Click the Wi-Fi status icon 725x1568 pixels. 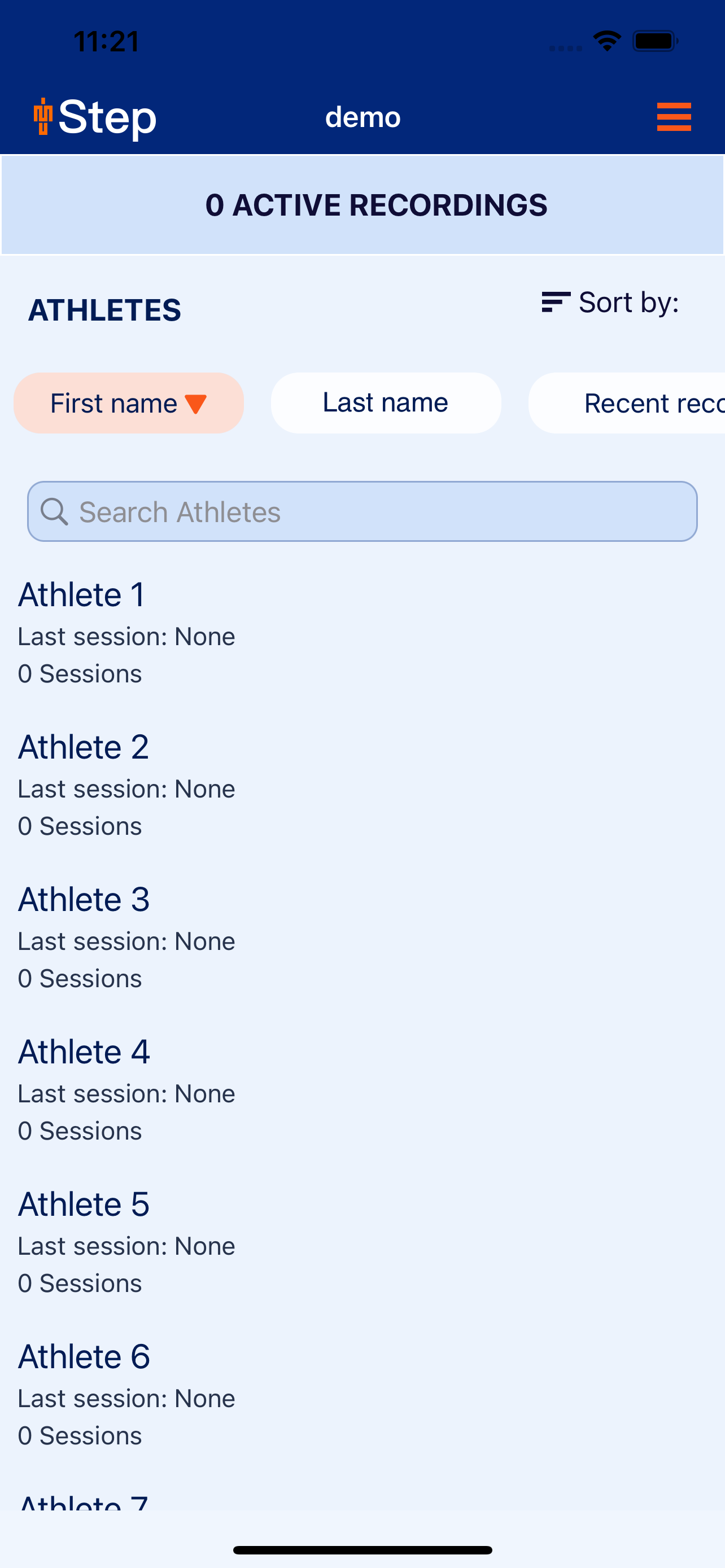coord(607,41)
